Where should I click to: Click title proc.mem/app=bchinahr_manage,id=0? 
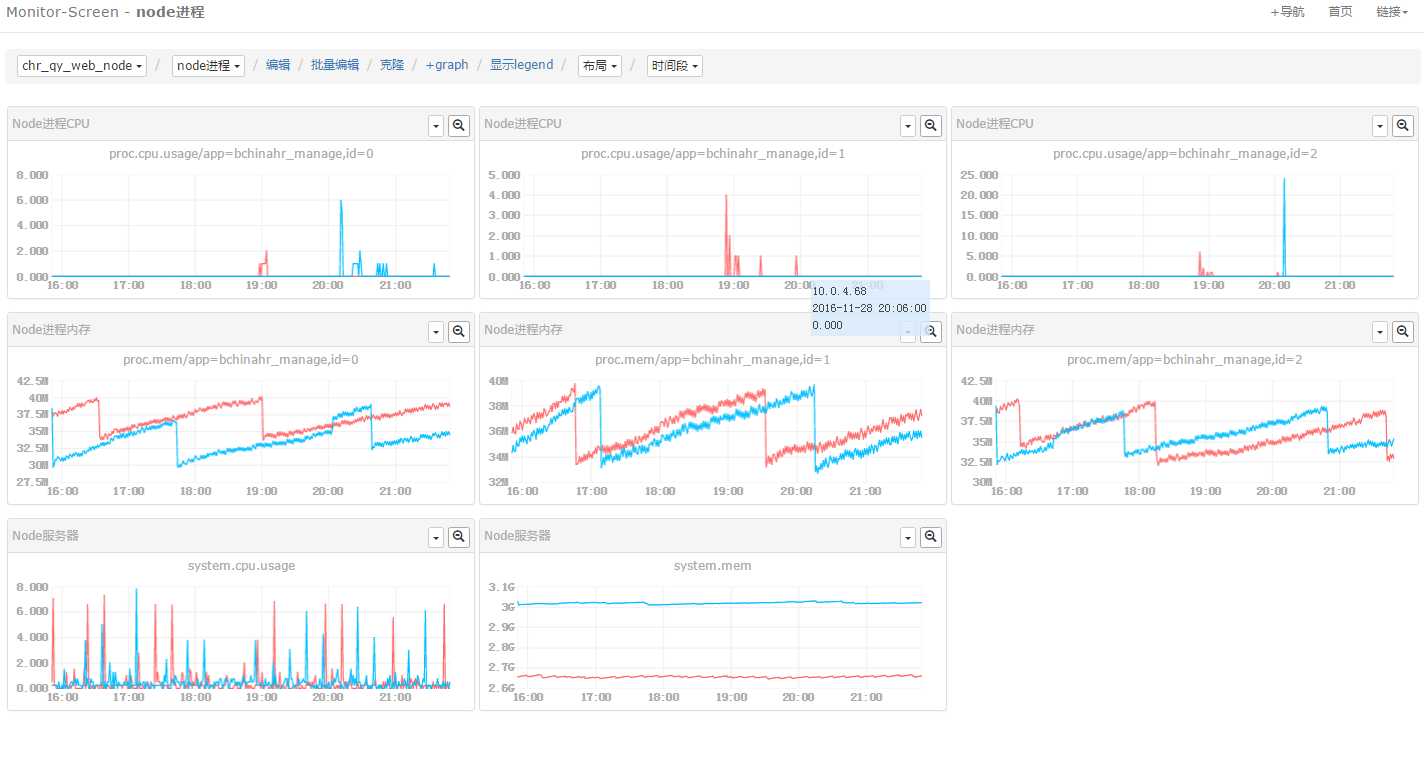[x=241, y=360]
